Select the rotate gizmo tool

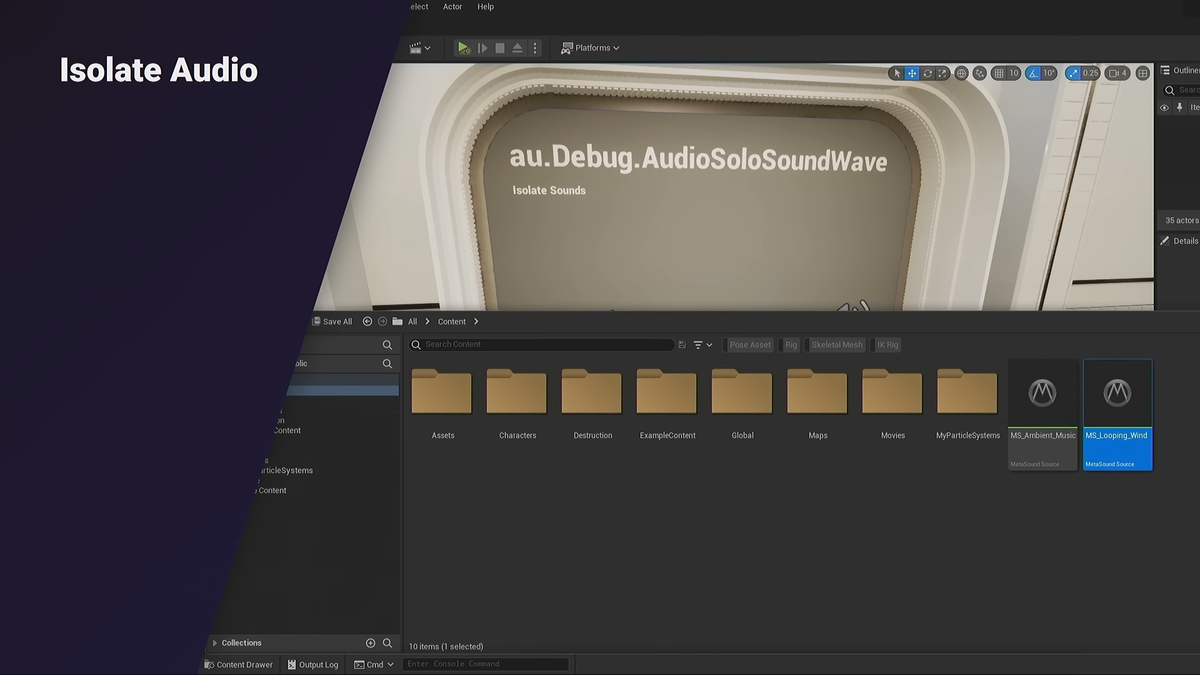click(x=927, y=73)
